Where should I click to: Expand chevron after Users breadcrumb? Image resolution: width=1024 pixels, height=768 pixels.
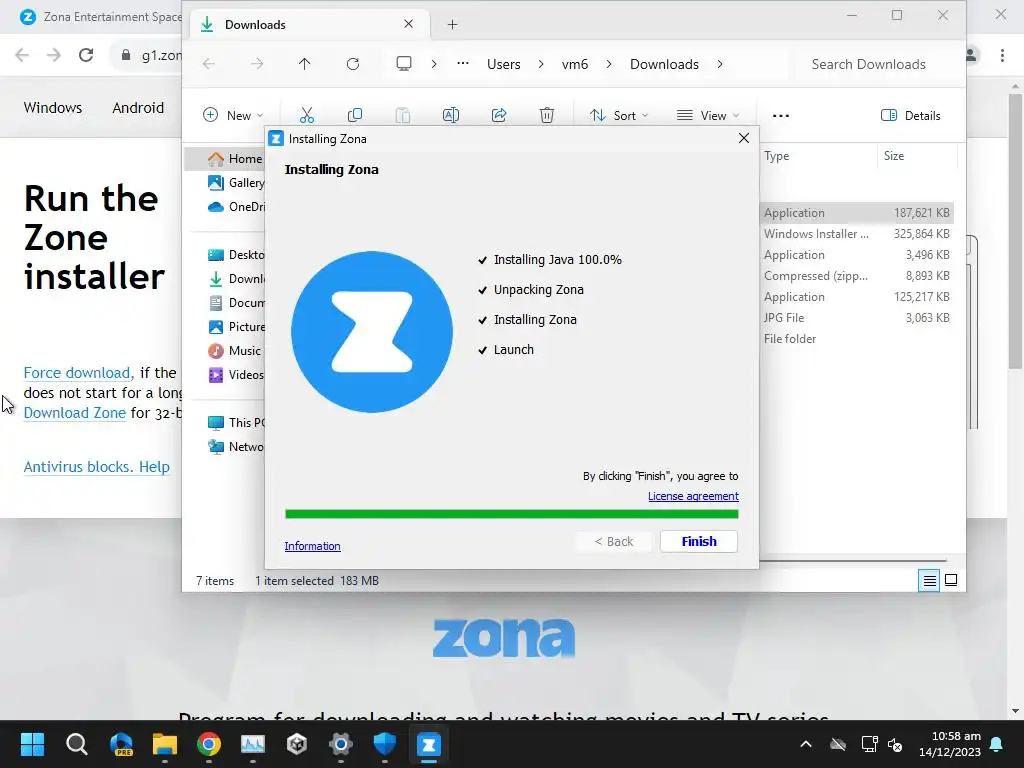click(541, 64)
